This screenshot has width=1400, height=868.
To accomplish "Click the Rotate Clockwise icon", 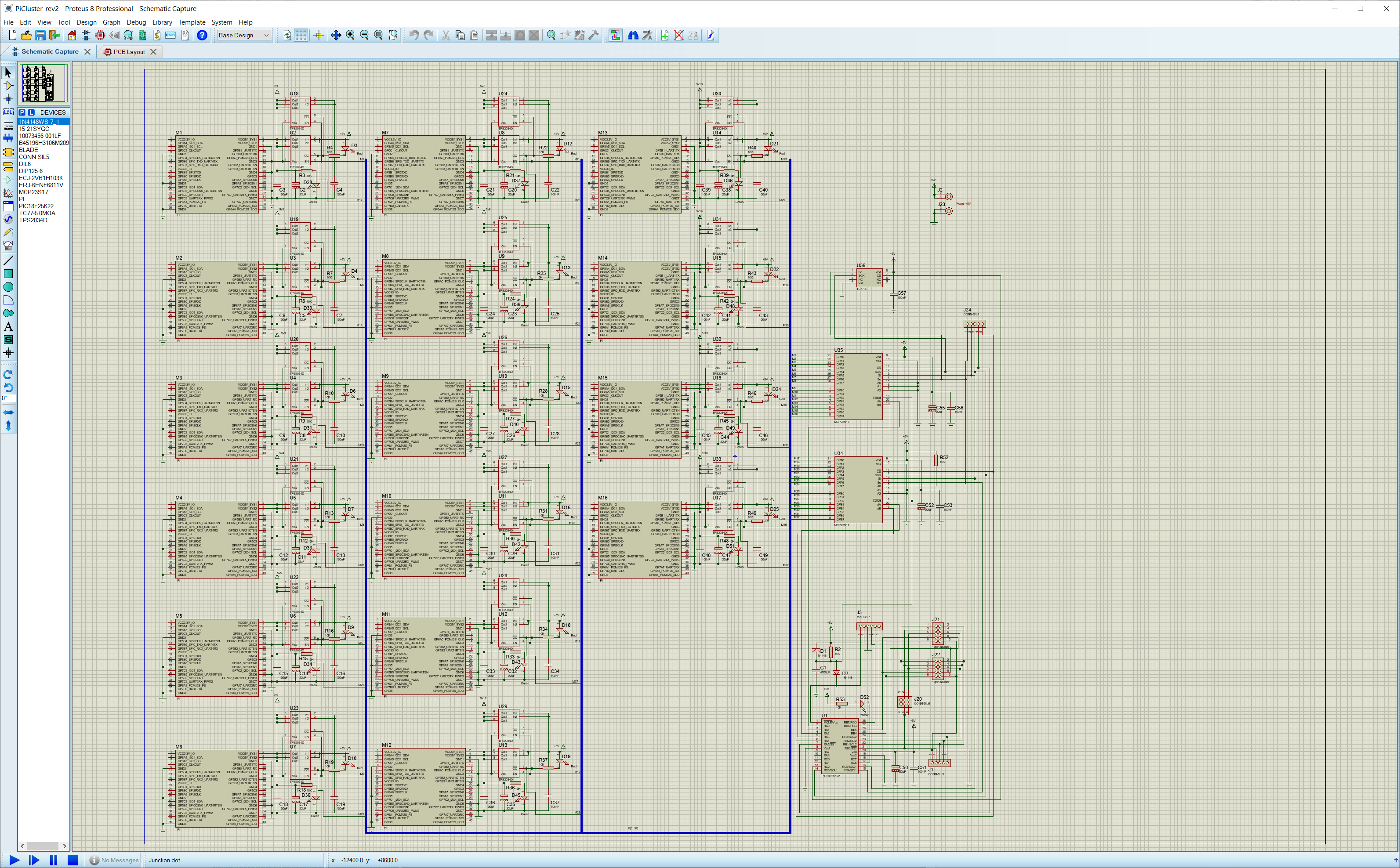I will [8, 374].
